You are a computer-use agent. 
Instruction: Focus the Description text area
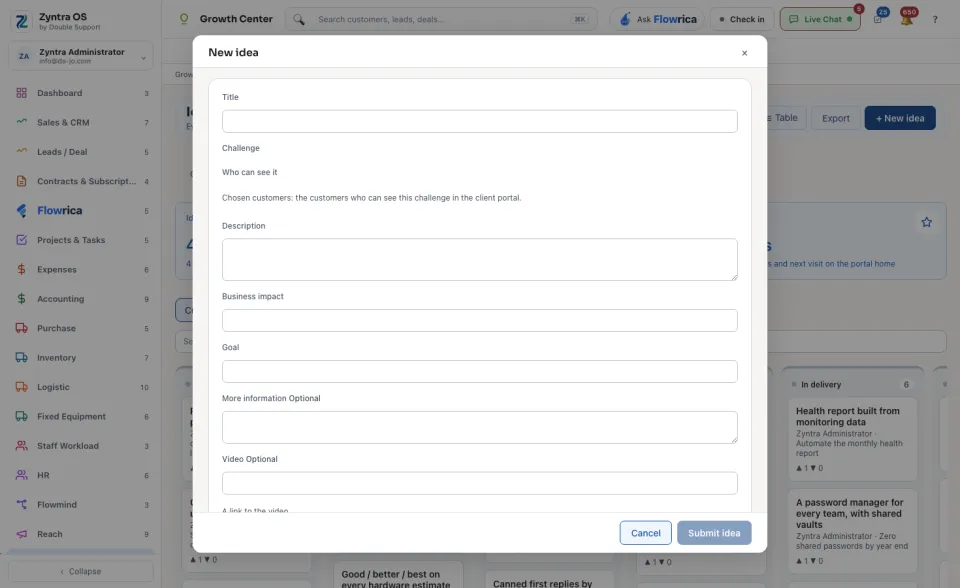tap(479, 260)
